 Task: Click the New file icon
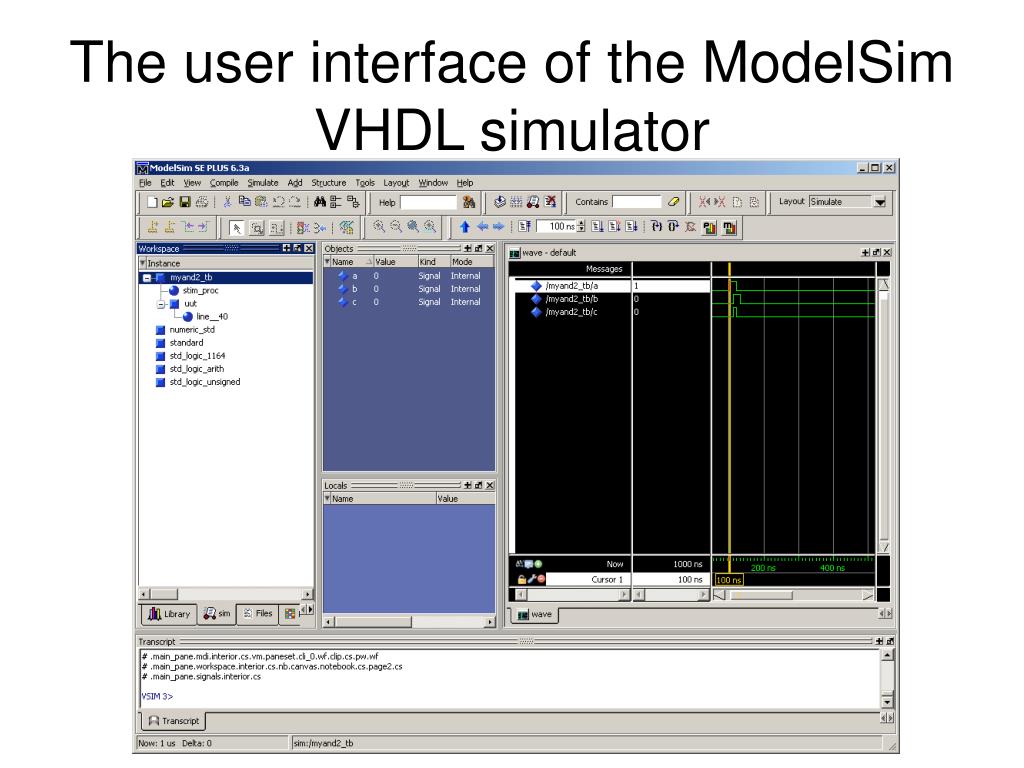[x=152, y=202]
